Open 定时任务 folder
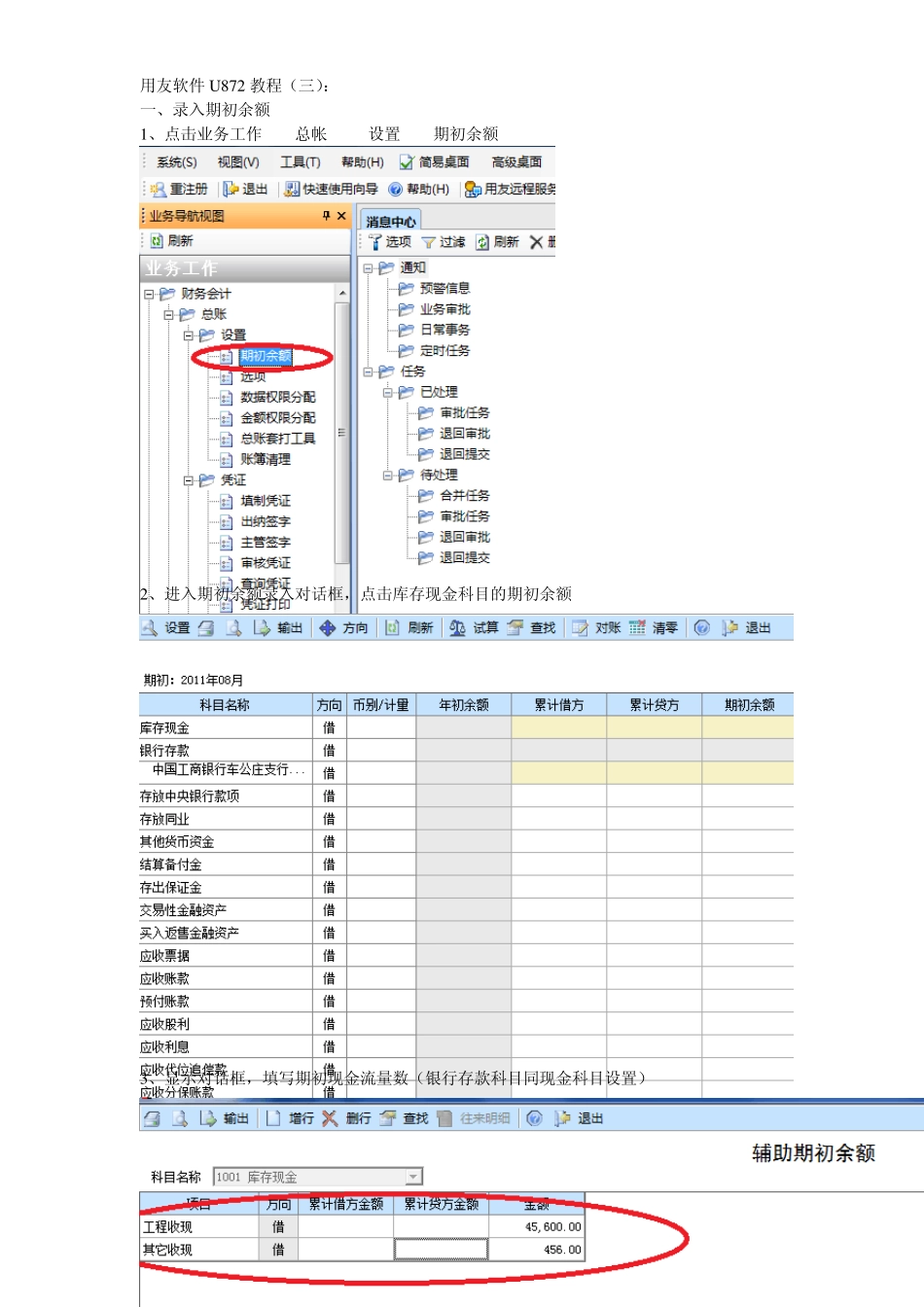Screen dimensions: 924x1307 [435, 350]
